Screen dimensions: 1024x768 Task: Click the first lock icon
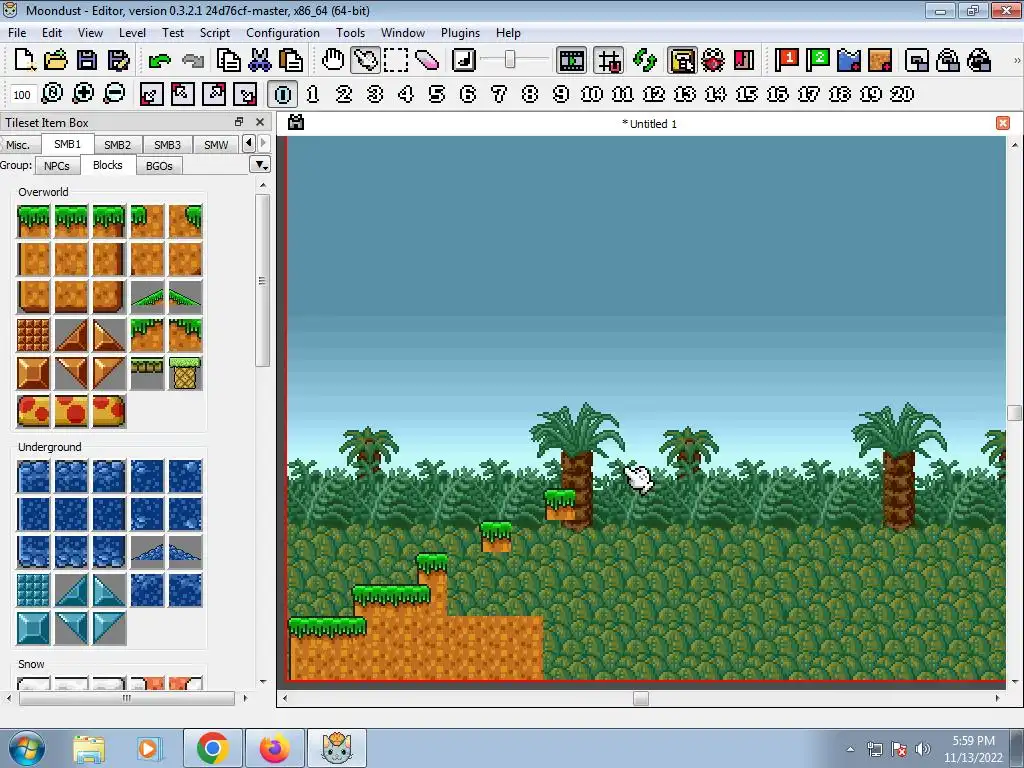click(x=948, y=60)
